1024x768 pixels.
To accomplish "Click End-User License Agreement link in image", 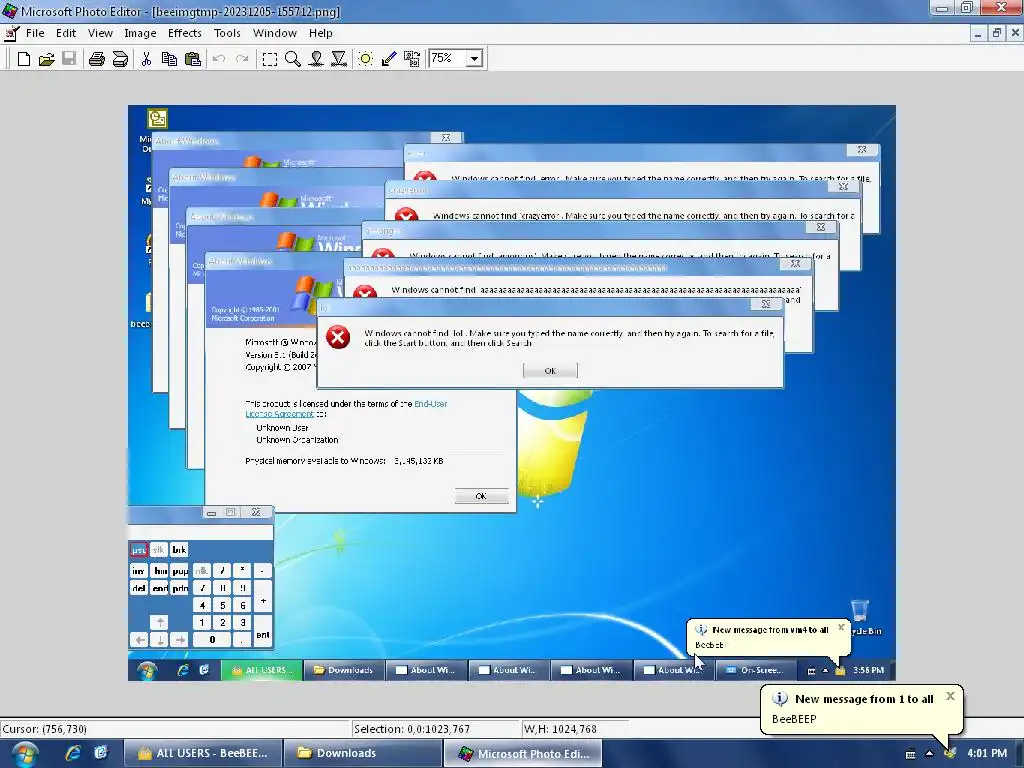I will point(346,409).
